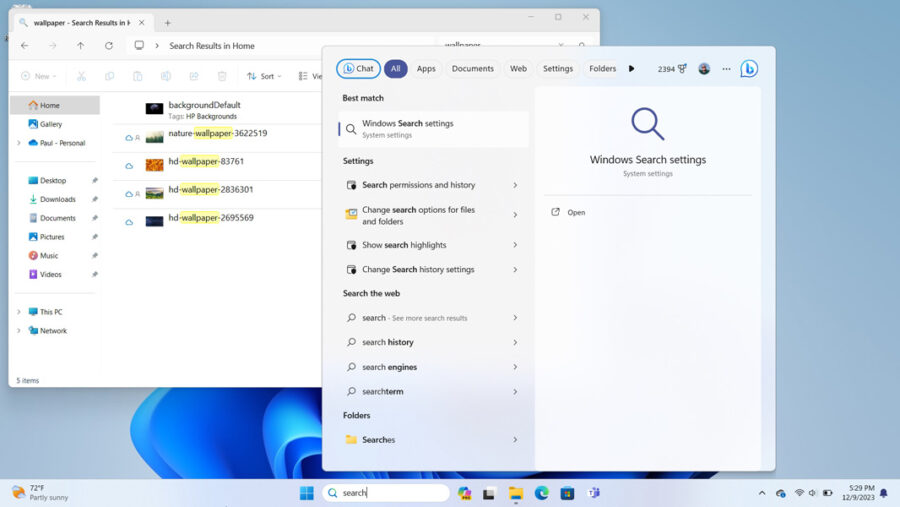Screen dimensions: 900x507
Task: Expand the Change Search history settings chevron
Action: click(515, 269)
